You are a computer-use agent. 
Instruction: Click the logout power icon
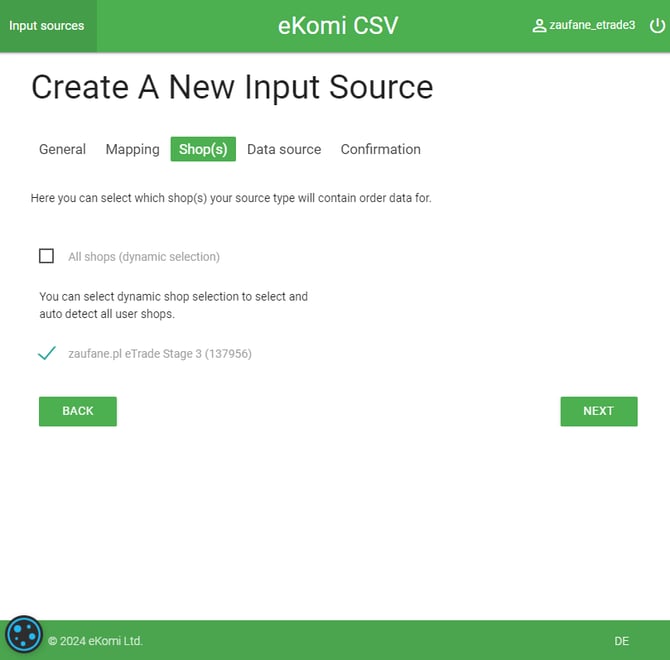[x=657, y=25]
